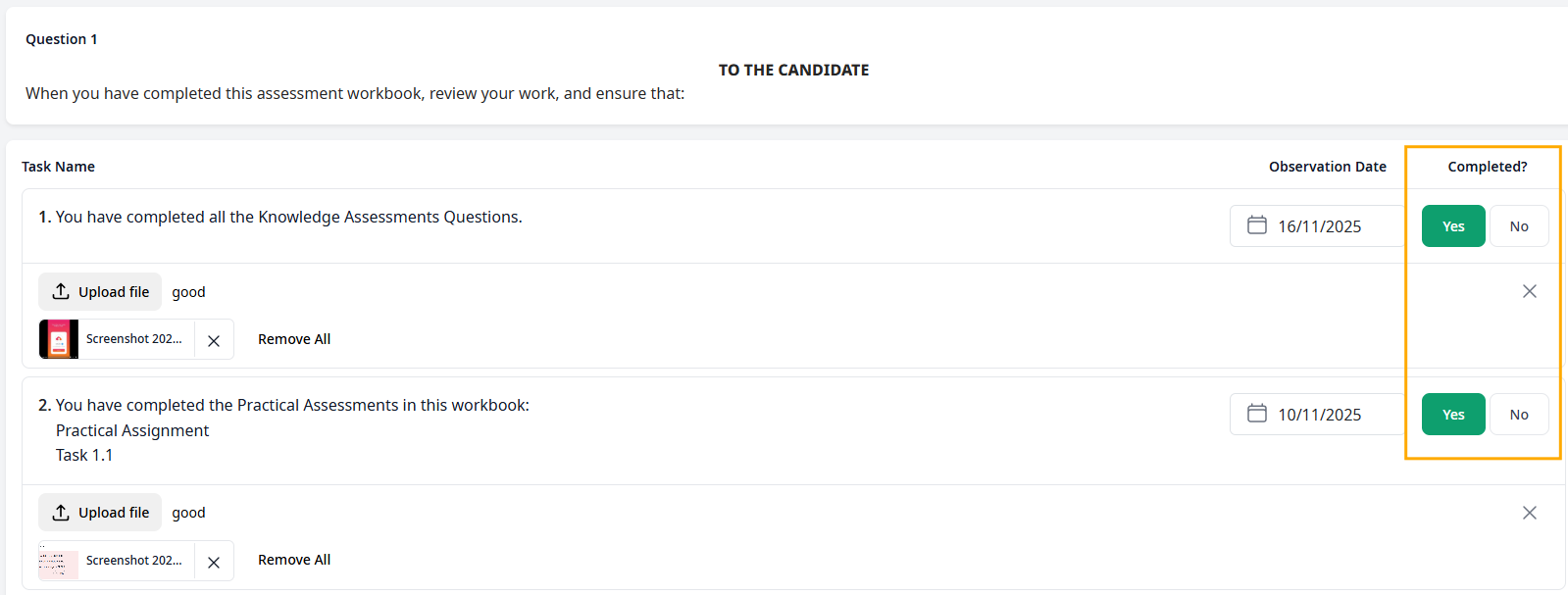The image size is (1568, 595).
Task: Upload file for Knowledge Assessments task
Action: 100,292
